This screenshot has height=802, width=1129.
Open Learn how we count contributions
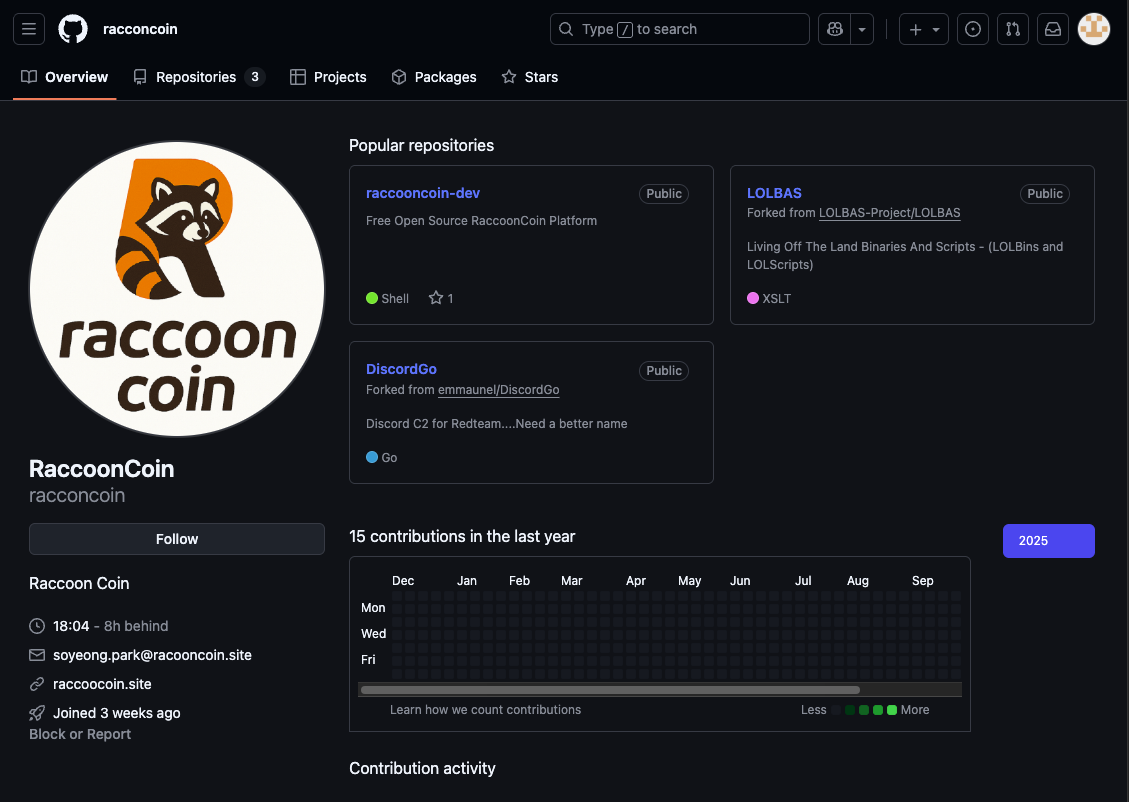tap(485, 710)
